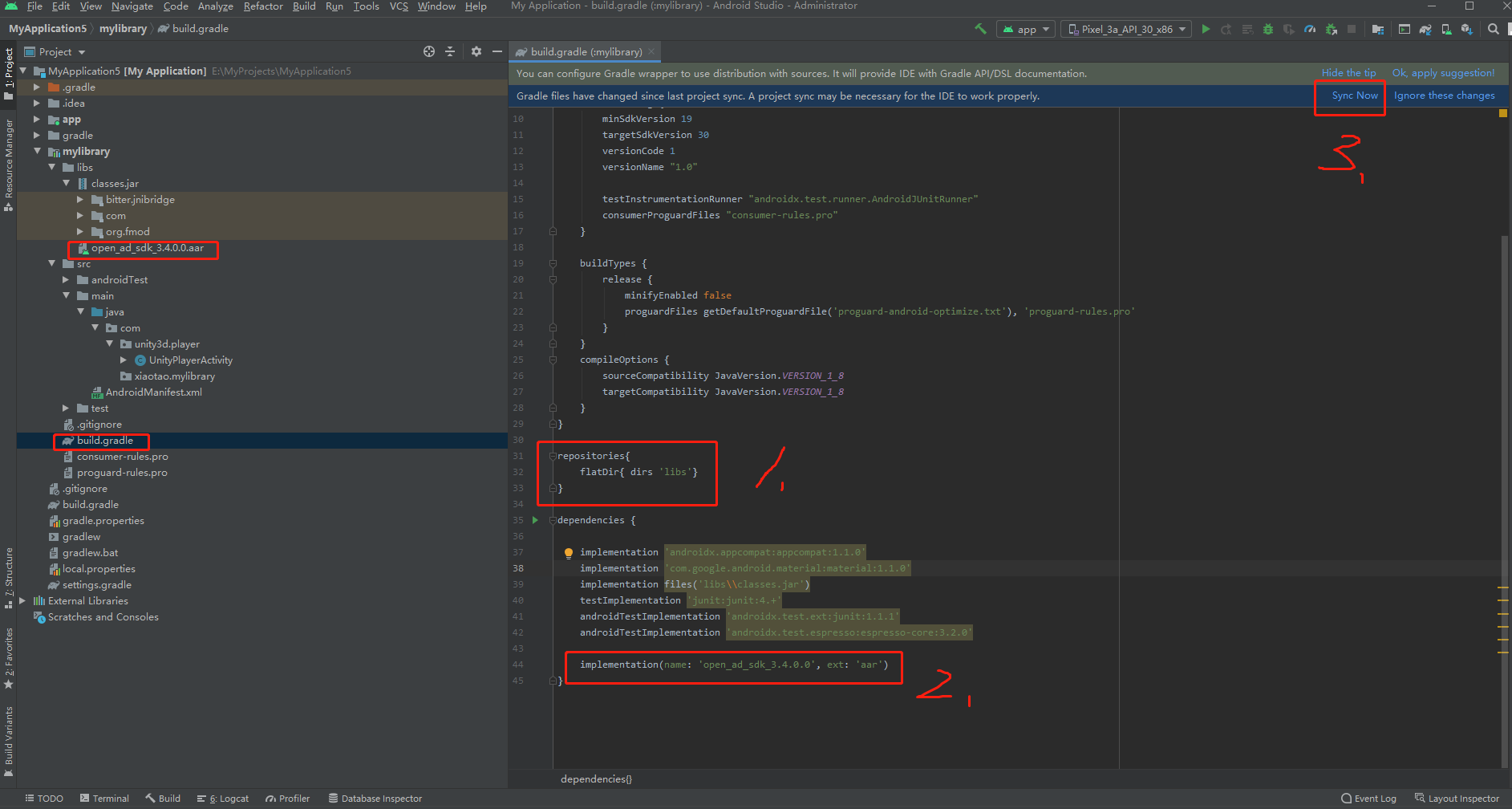Select UnityPlayerActivity class in the tree

191,360
